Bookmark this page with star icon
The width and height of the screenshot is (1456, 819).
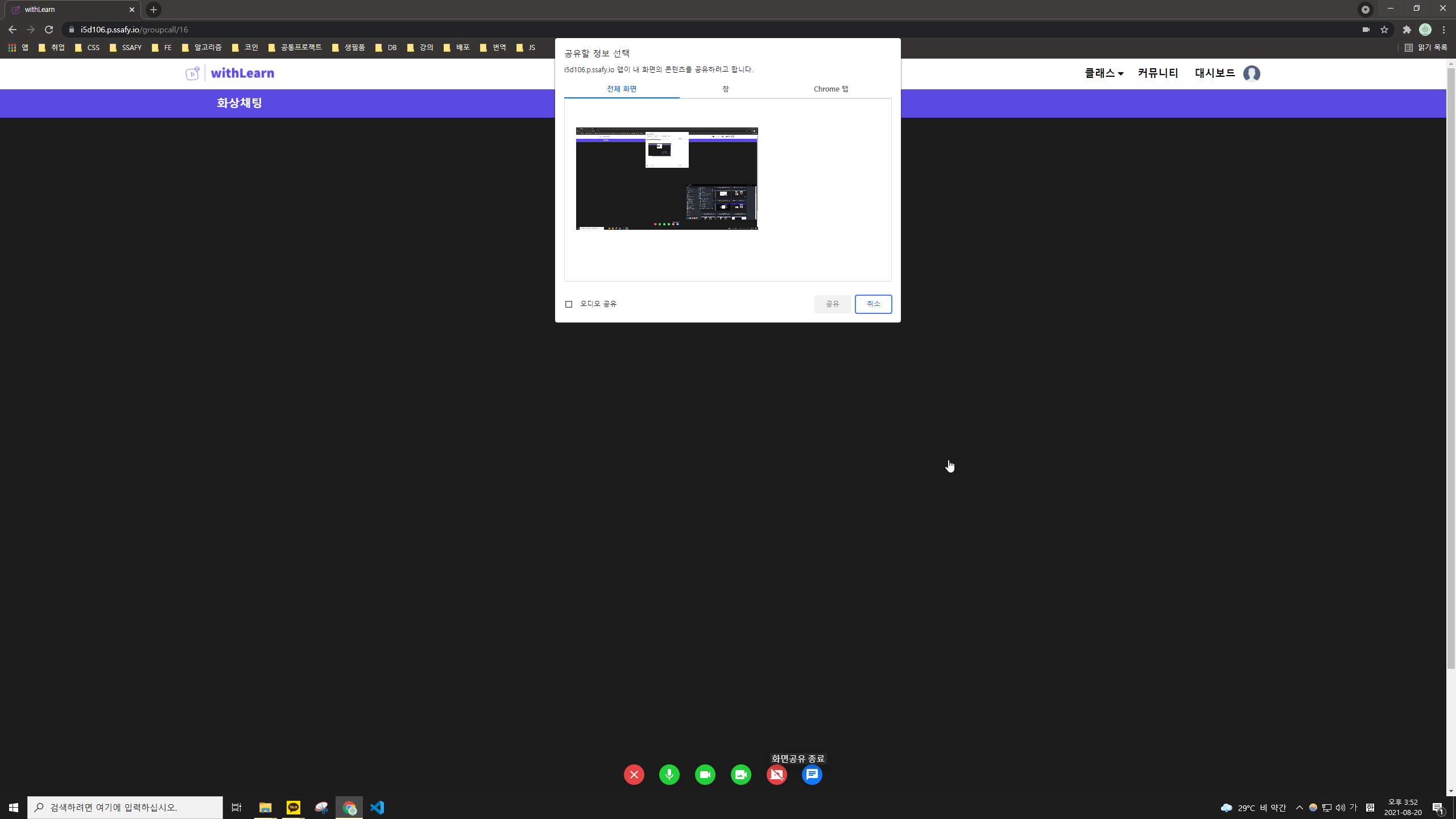click(x=1384, y=30)
